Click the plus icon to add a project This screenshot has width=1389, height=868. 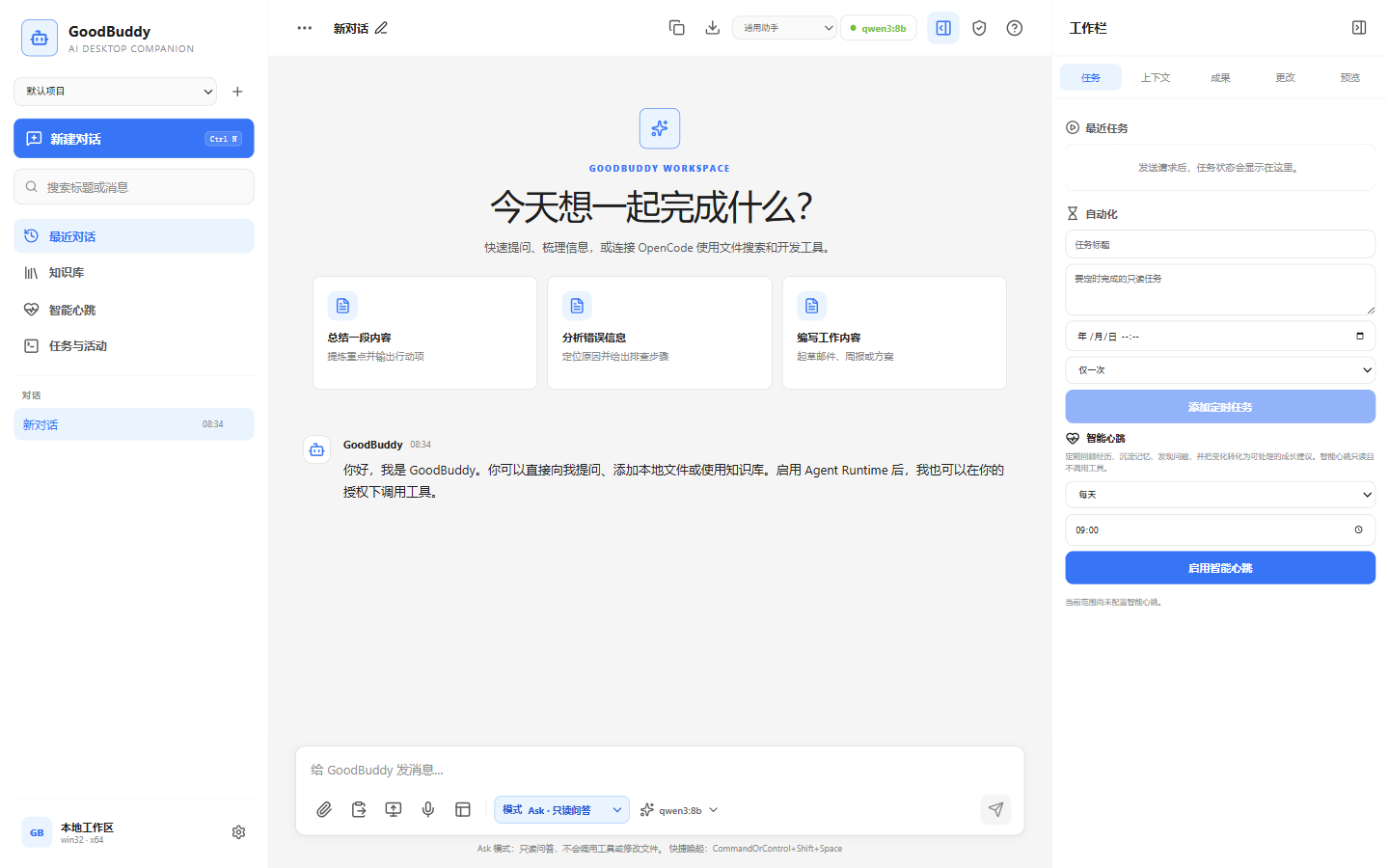tap(237, 92)
